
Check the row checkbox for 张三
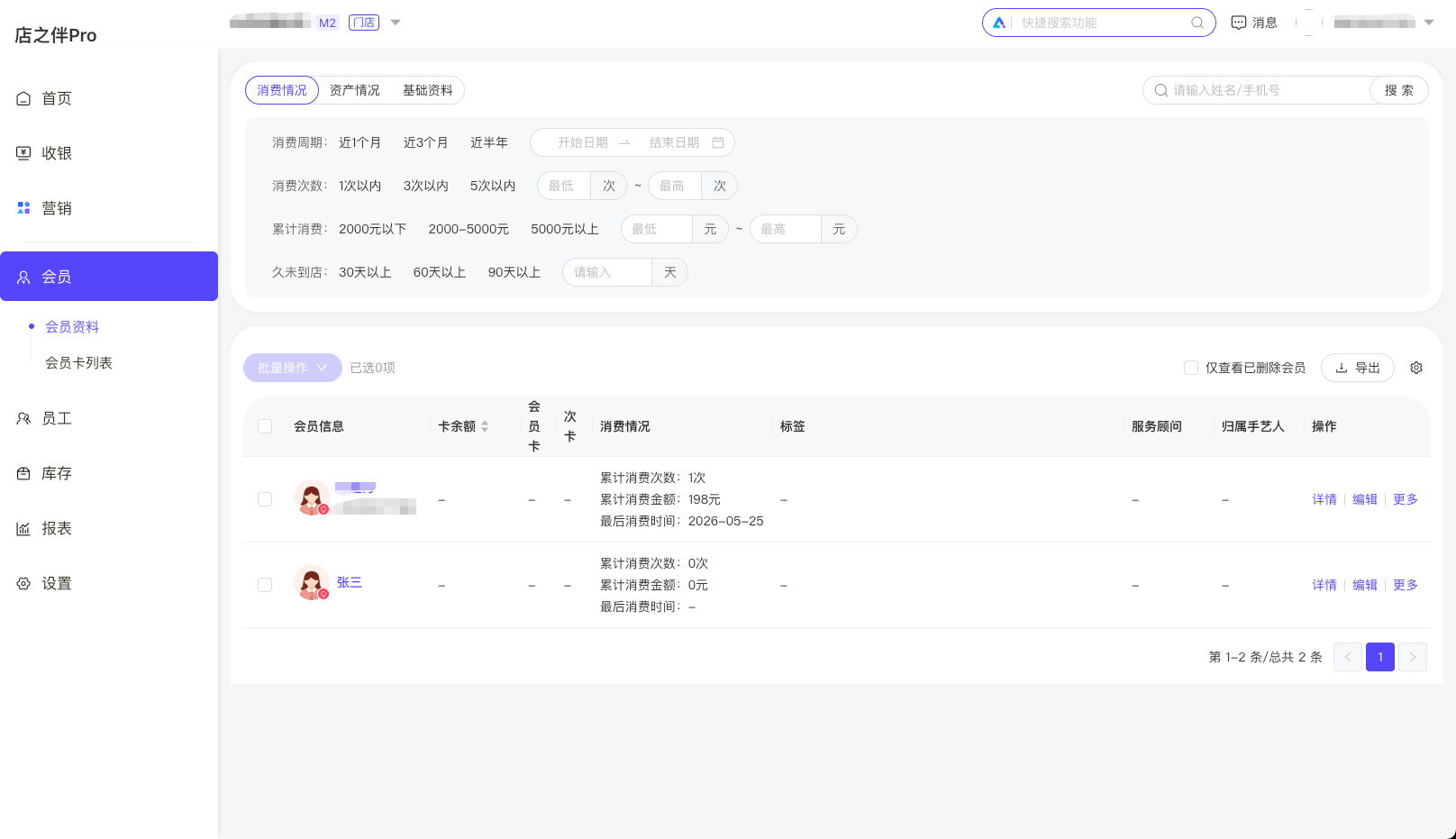click(x=265, y=585)
